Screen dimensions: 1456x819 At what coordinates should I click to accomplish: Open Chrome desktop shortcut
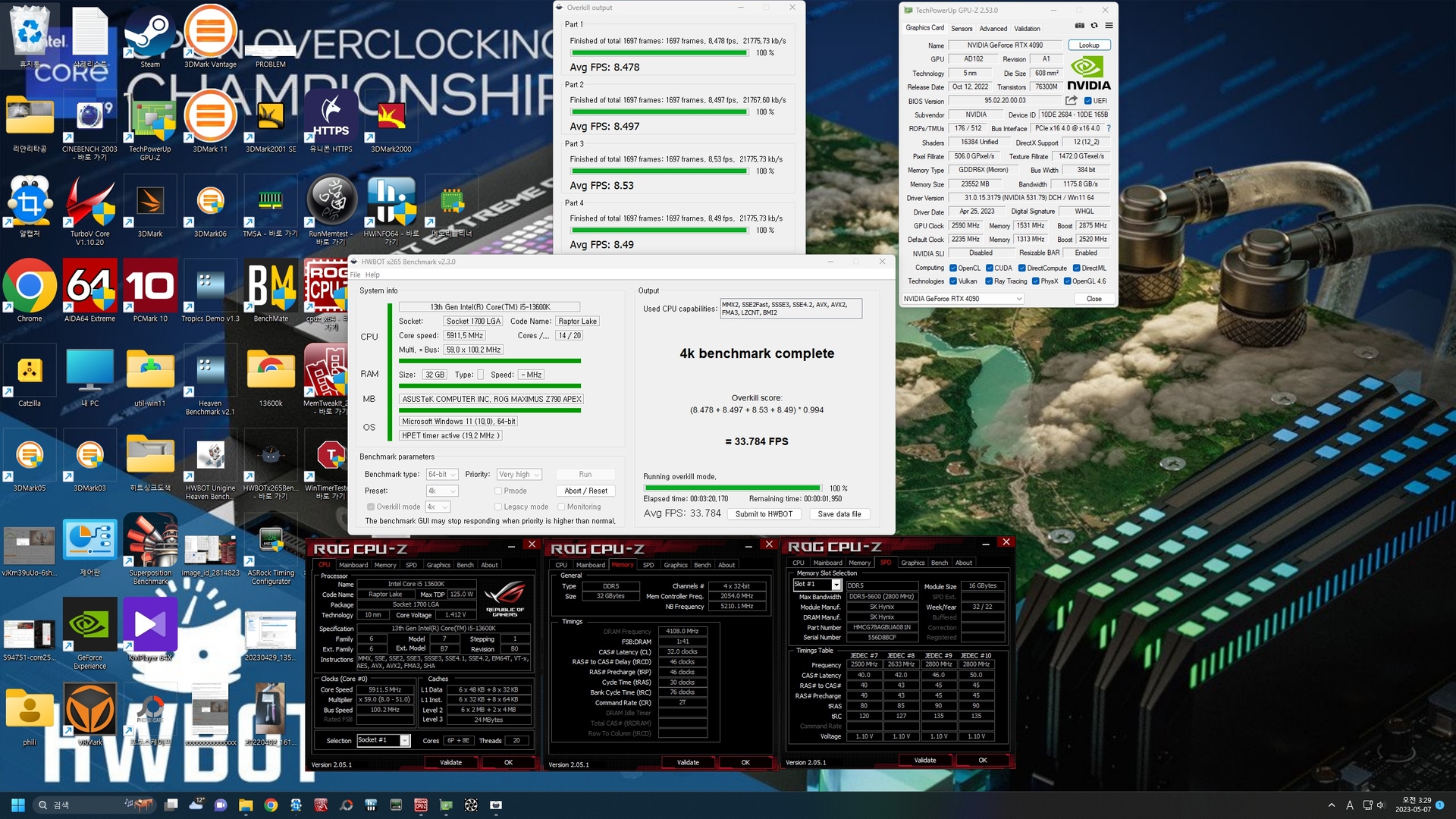(30, 291)
